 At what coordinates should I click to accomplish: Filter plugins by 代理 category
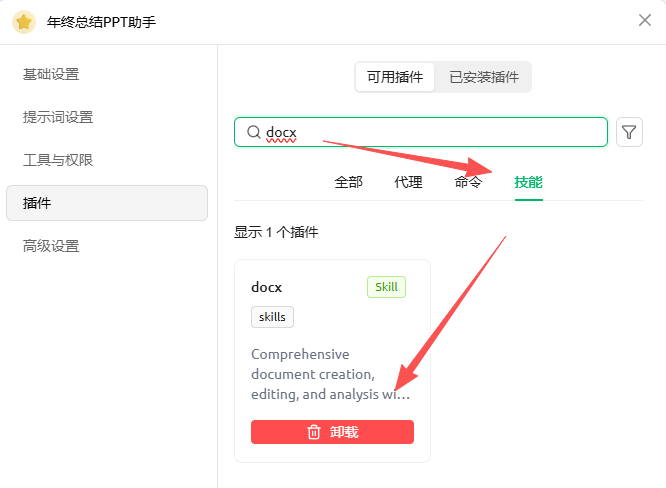pyautogui.click(x=409, y=182)
